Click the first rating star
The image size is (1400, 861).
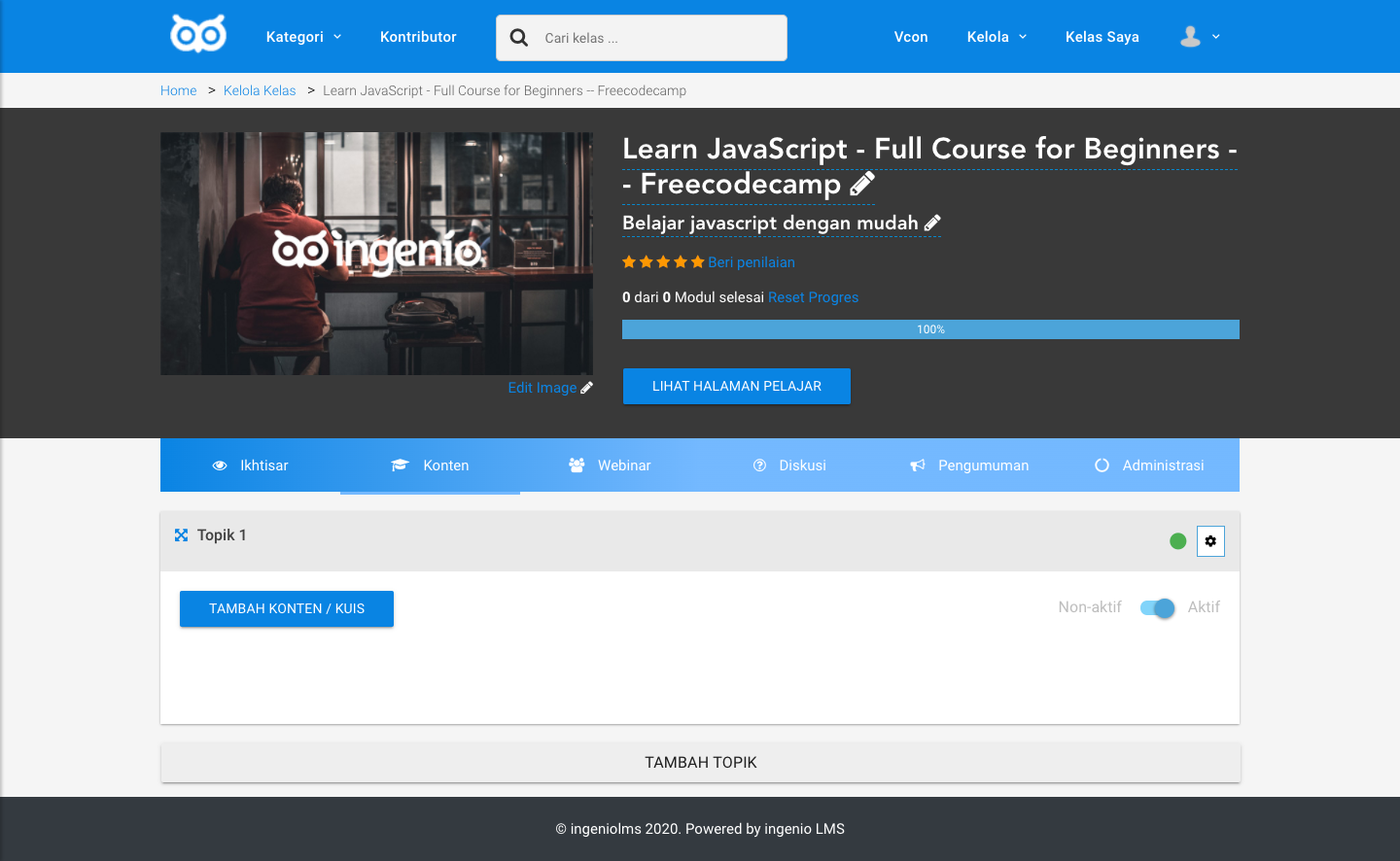[x=629, y=262]
